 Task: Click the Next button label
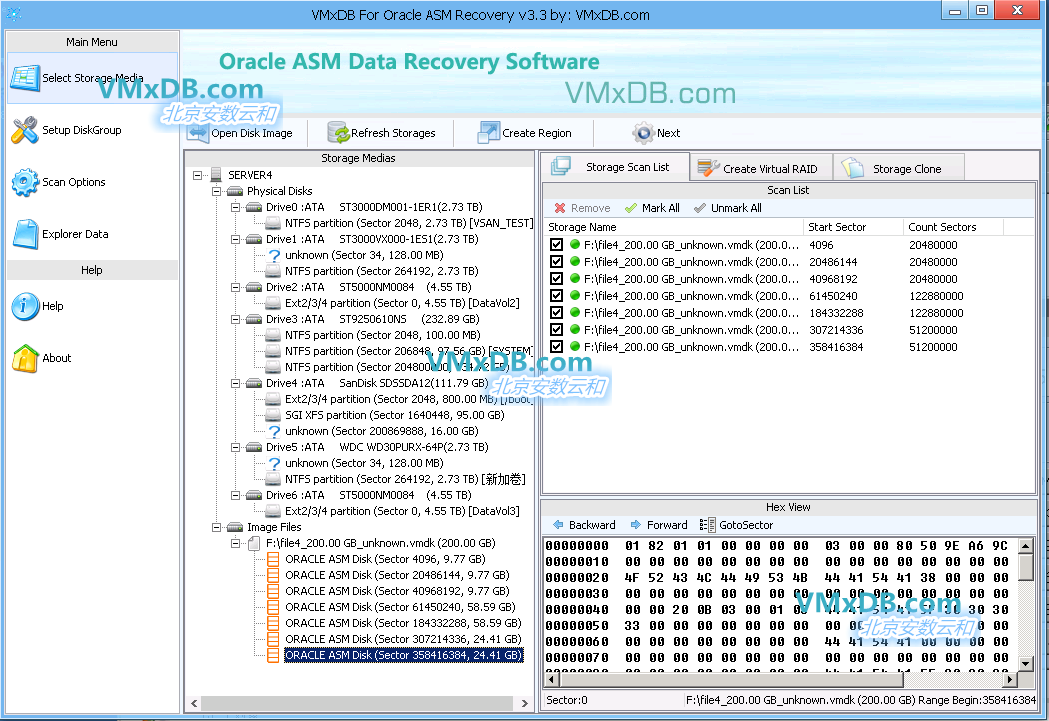(668, 133)
